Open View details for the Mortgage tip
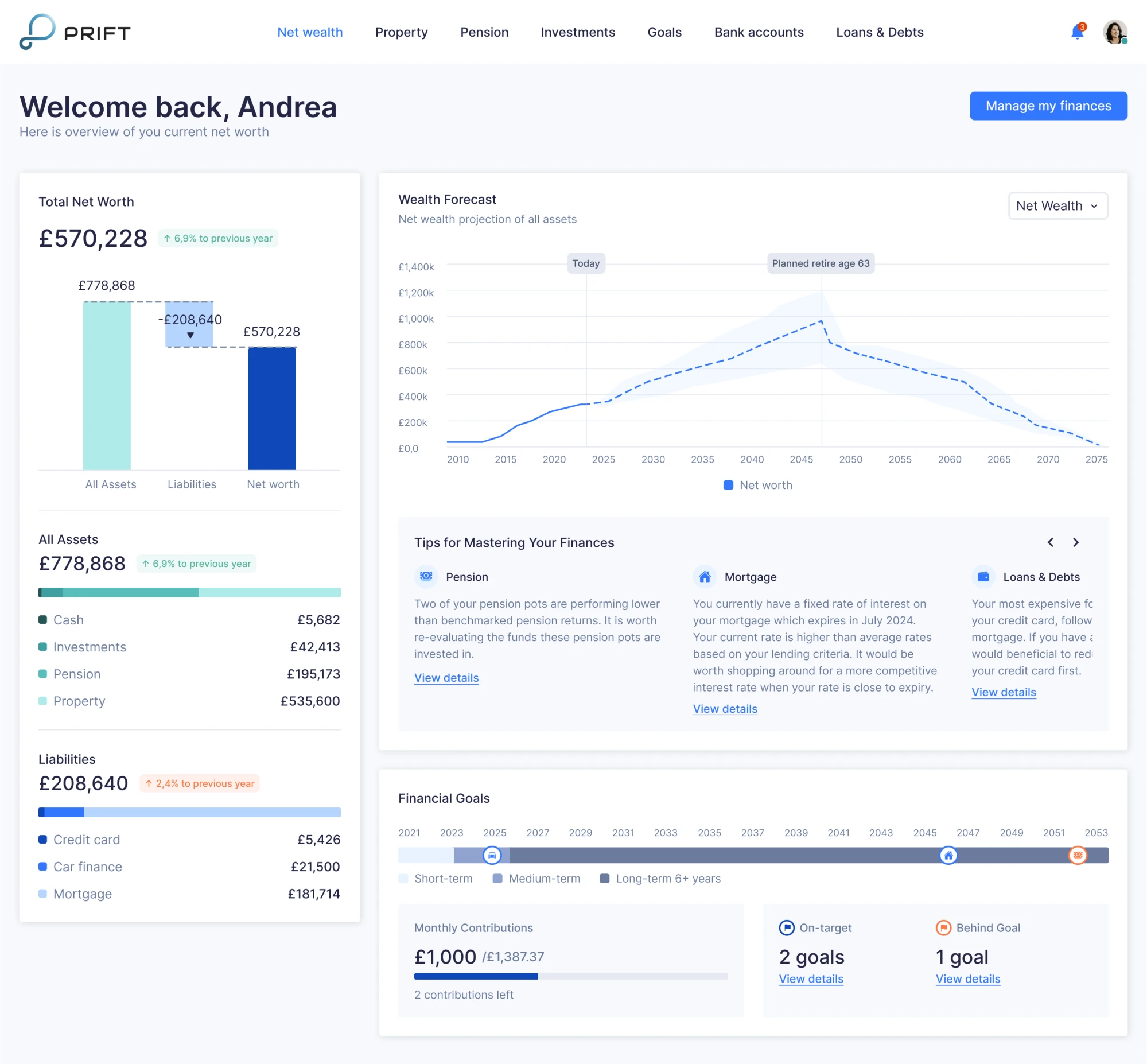This screenshot has width=1147, height=1064. coord(725,709)
